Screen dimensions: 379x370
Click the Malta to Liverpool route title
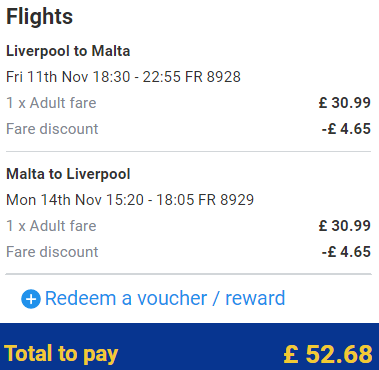[x=68, y=174]
